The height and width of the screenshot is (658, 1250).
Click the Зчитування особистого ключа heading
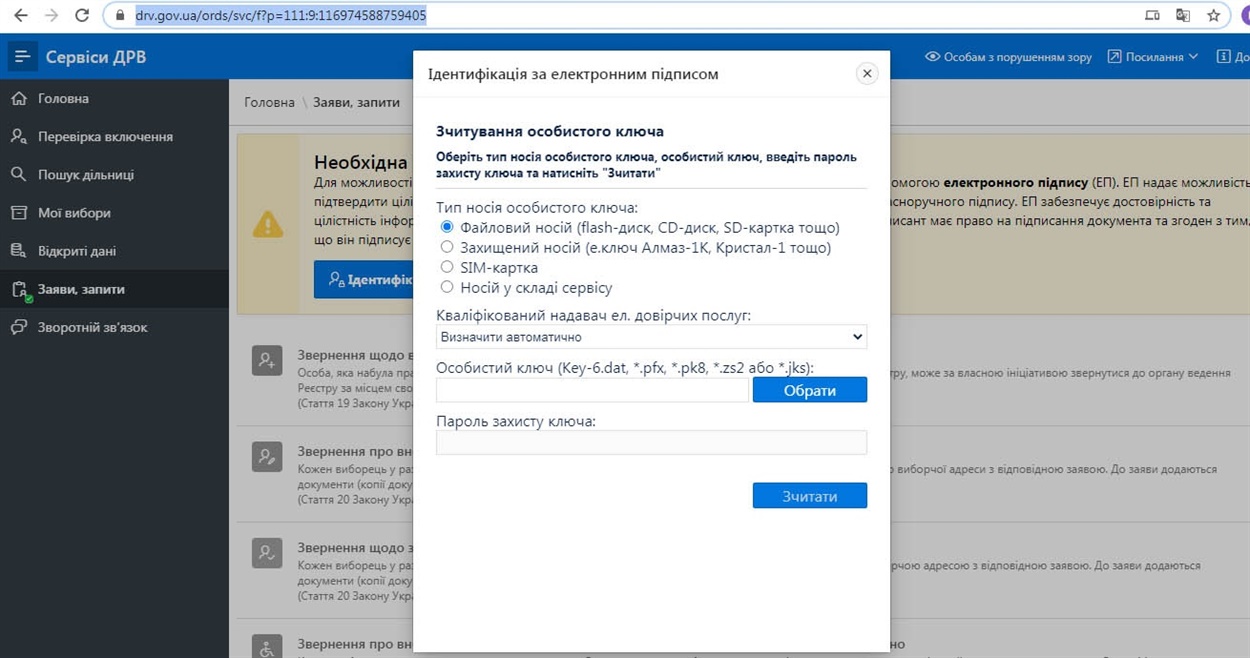(550, 131)
